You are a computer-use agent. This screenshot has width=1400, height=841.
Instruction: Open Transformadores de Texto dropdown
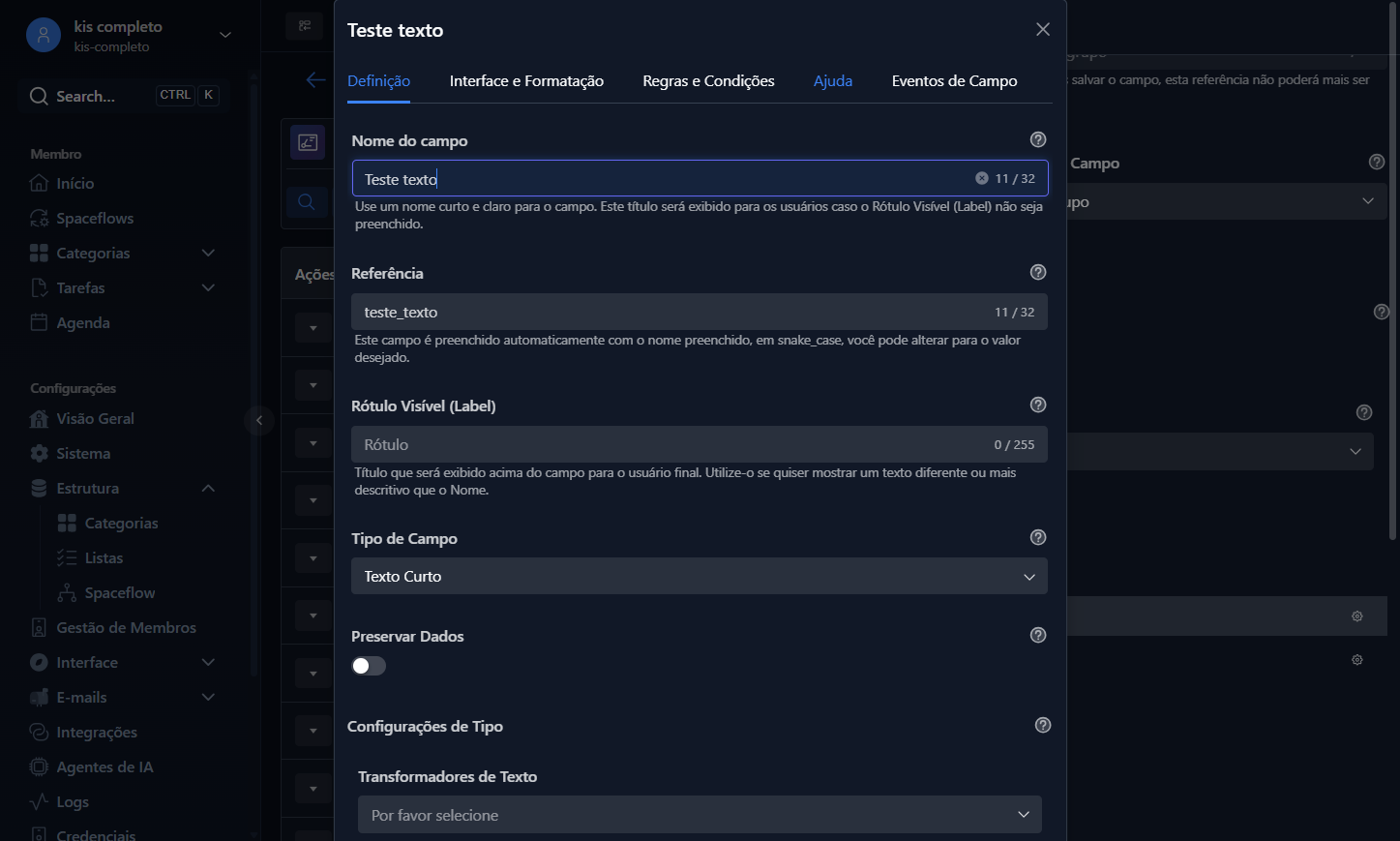(x=700, y=815)
